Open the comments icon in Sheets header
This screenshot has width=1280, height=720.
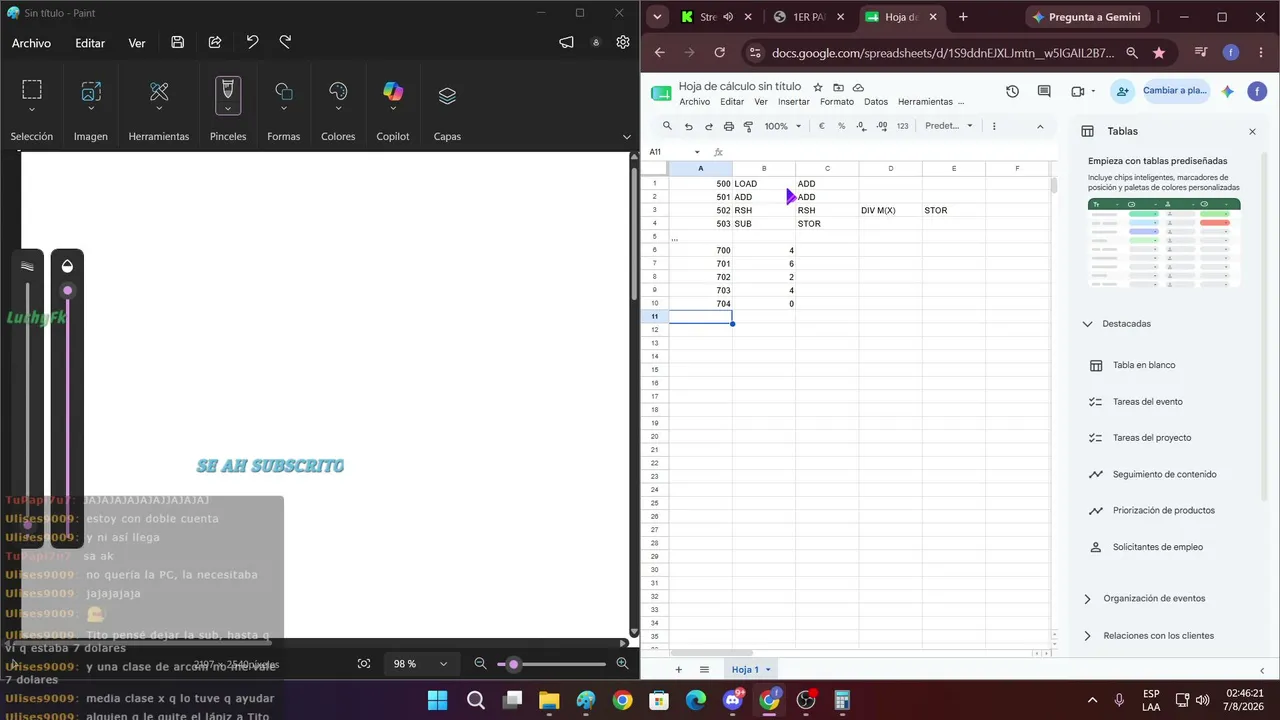(x=1044, y=91)
